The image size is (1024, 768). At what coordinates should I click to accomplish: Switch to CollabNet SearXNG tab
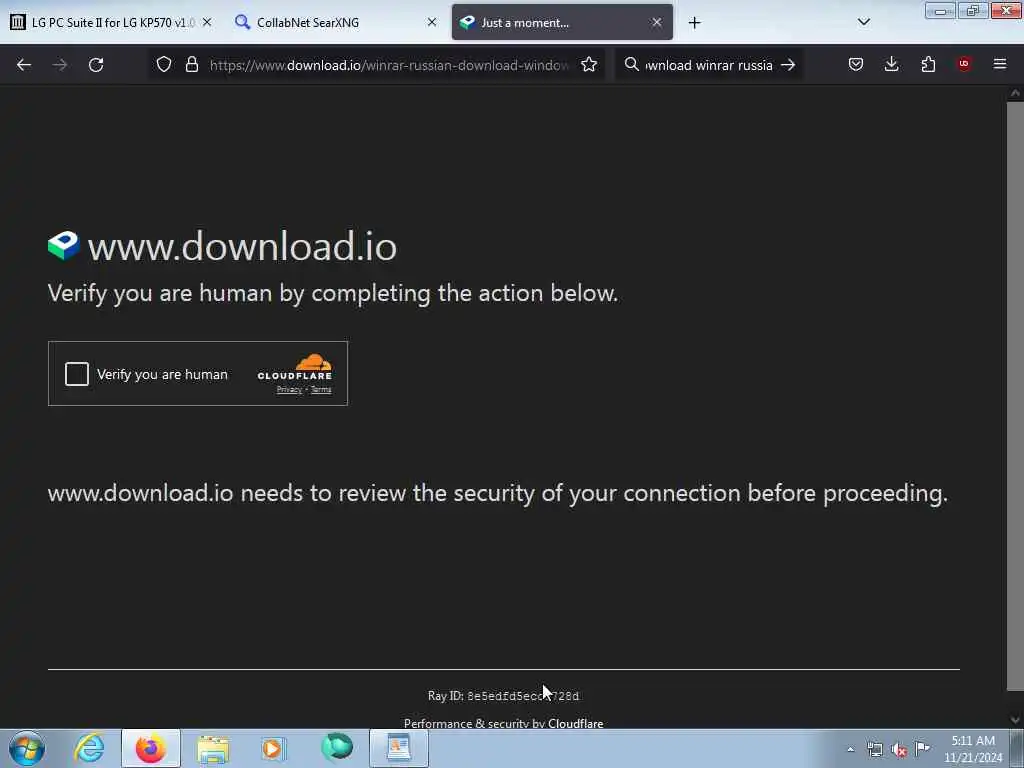click(336, 22)
